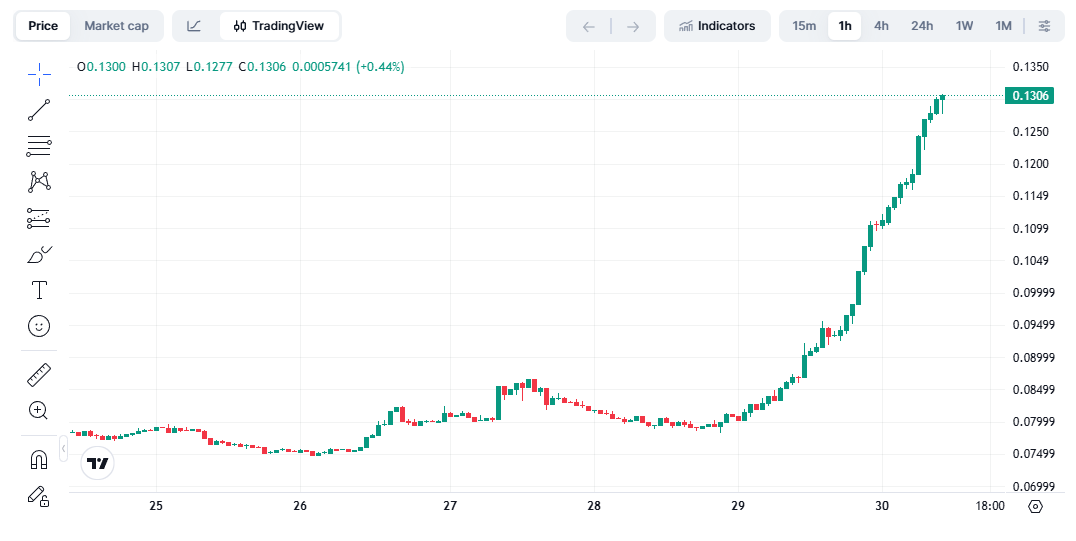The width and height of the screenshot is (1076, 541).
Task: Open the Indicators menu
Action: tap(717, 26)
